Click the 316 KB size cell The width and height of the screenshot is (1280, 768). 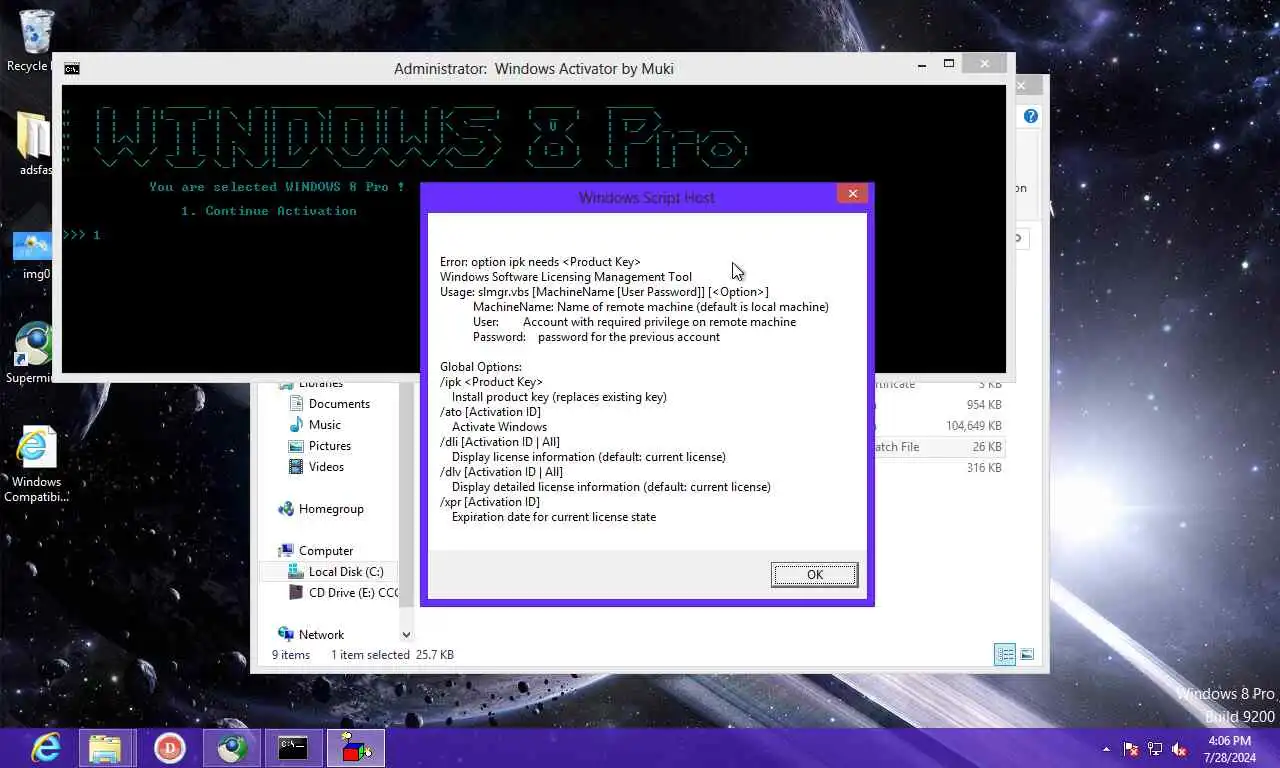click(984, 468)
